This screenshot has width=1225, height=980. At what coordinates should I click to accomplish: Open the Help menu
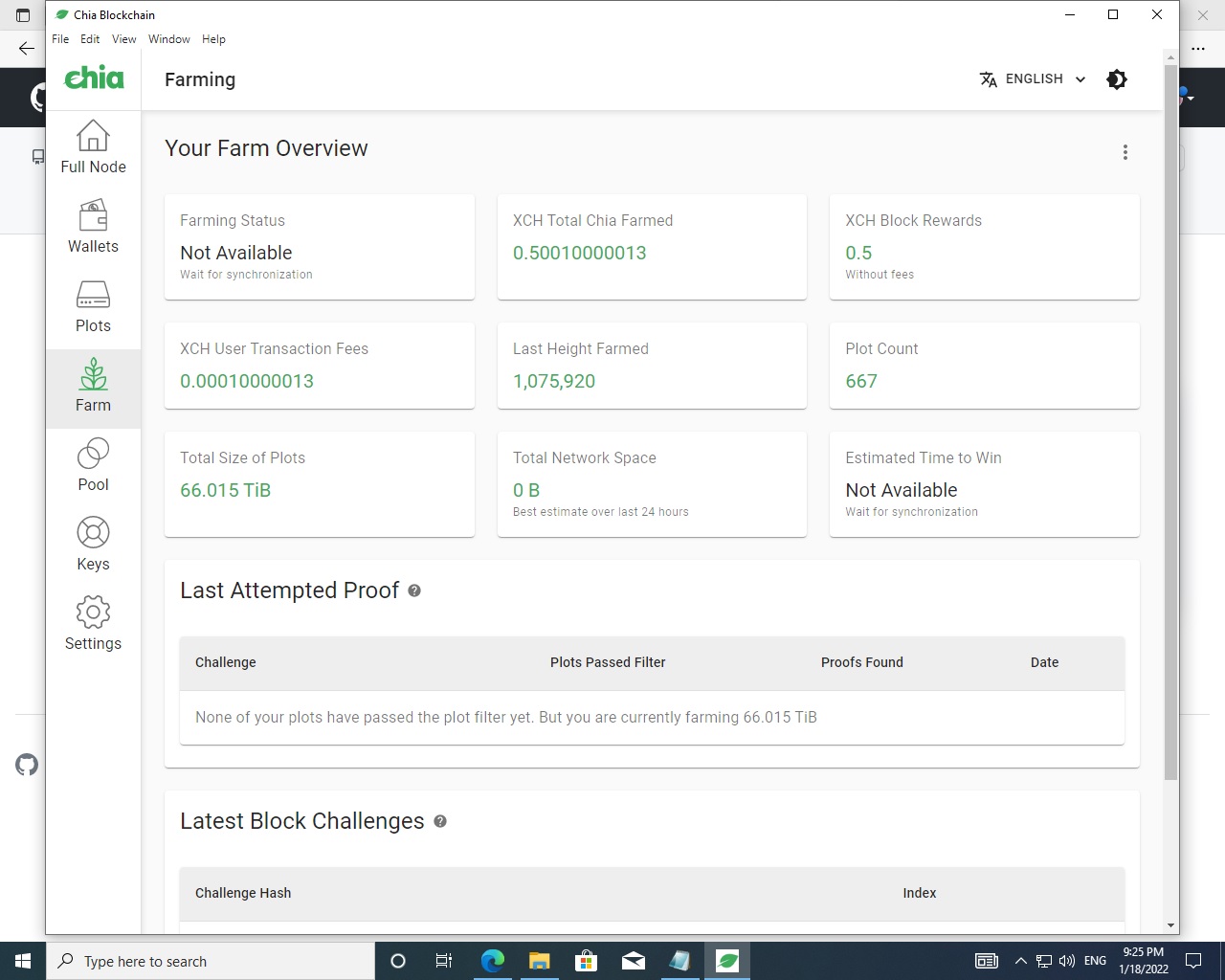pyautogui.click(x=213, y=39)
